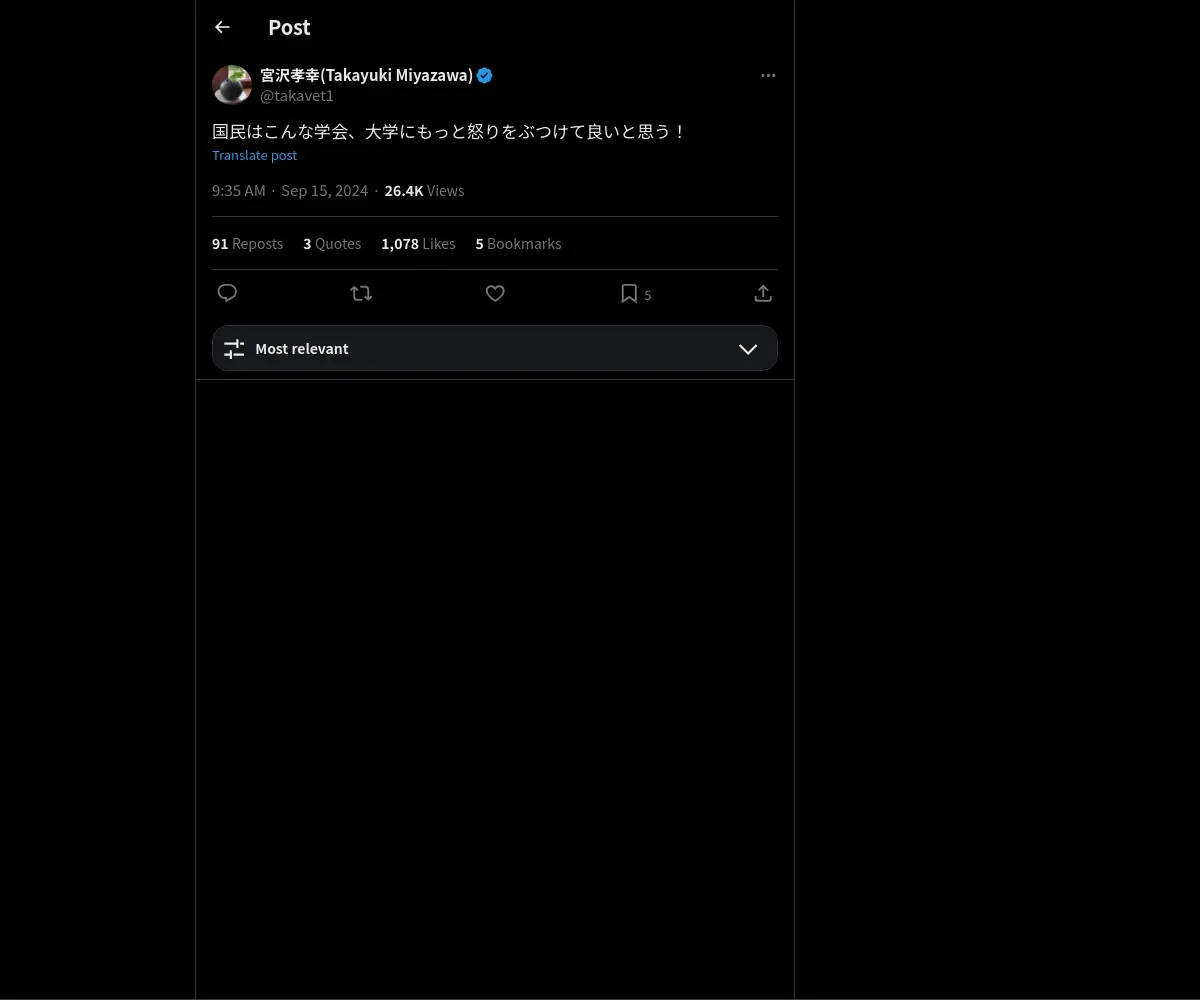Click the repost arrows icon
This screenshot has height=1000, width=1200.
pyautogui.click(x=361, y=293)
